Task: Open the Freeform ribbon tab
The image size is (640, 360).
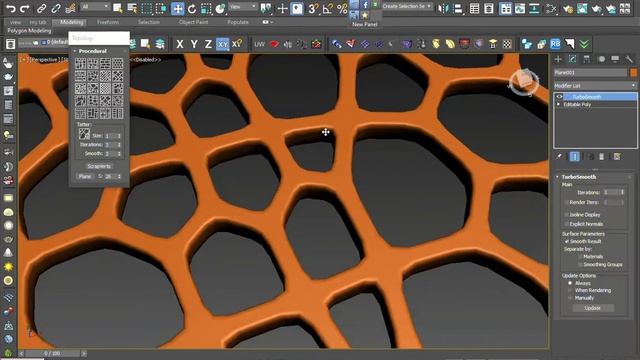Action: (x=108, y=22)
